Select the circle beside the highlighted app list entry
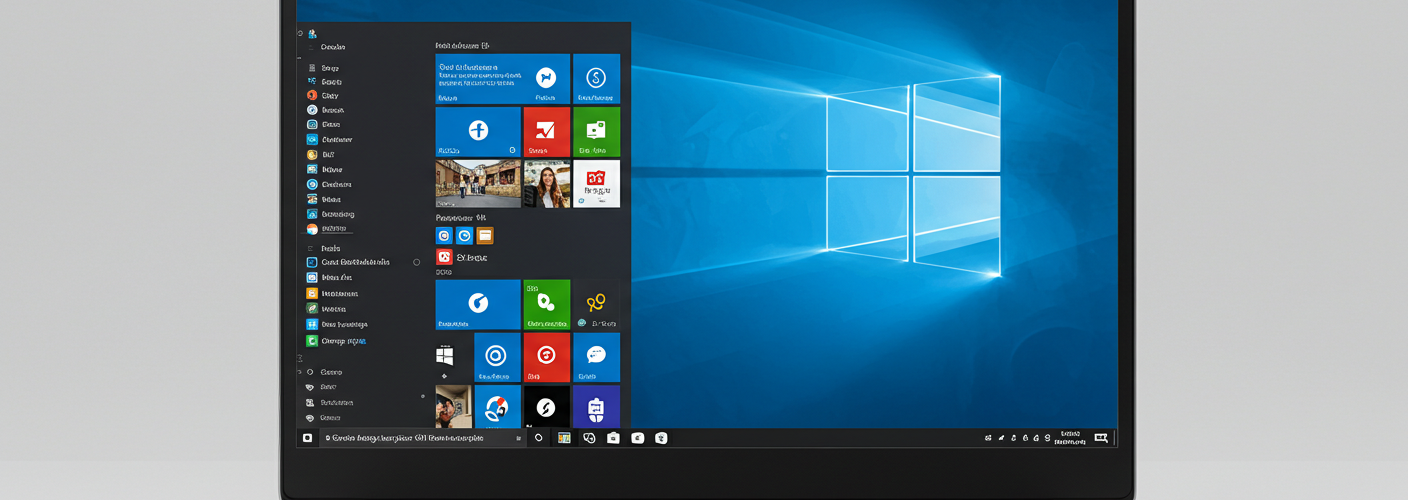Viewport: 1408px width, 500px height. pos(417,262)
